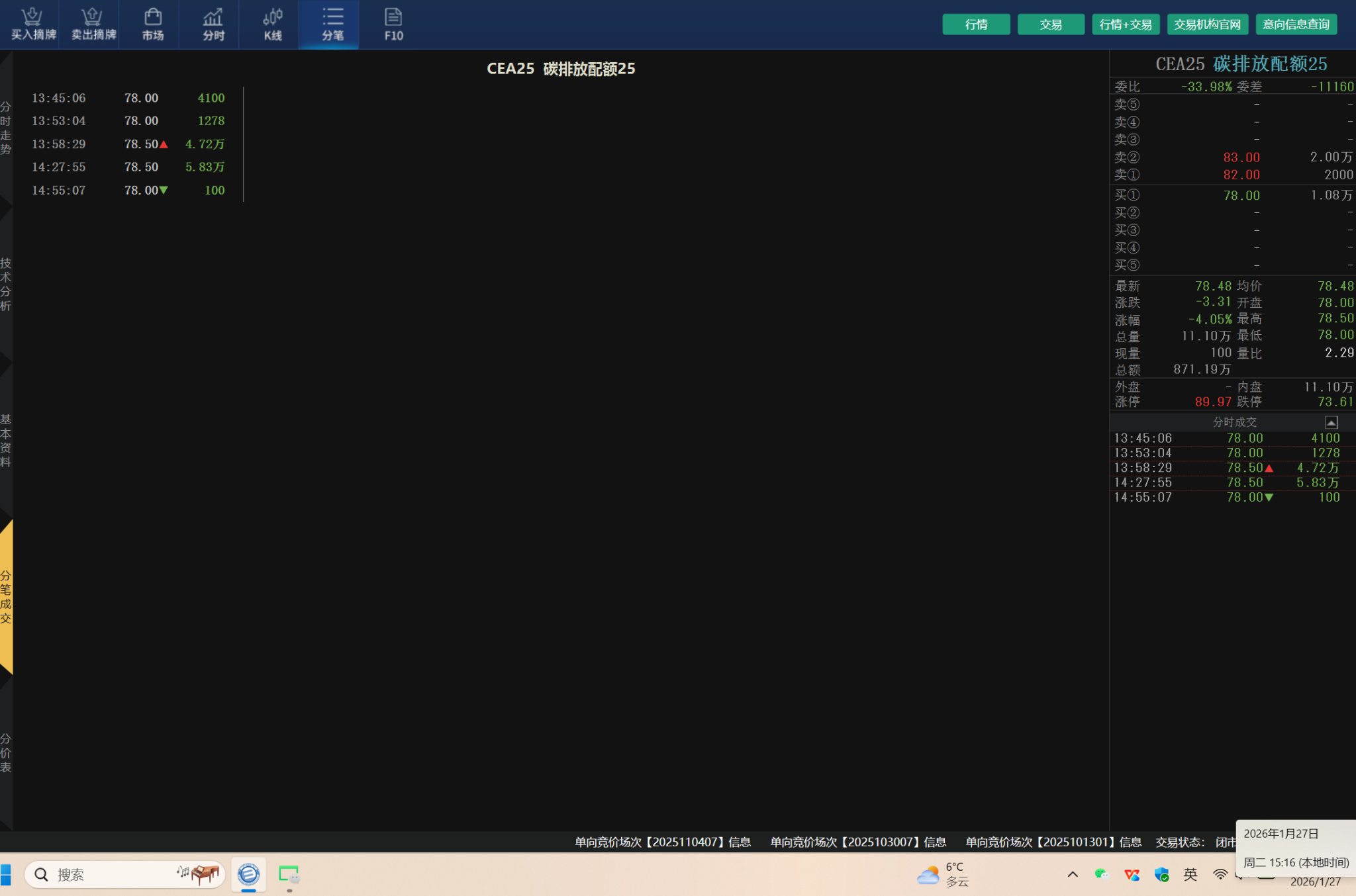Open the 市场 market view
The image size is (1356, 896).
point(153,24)
